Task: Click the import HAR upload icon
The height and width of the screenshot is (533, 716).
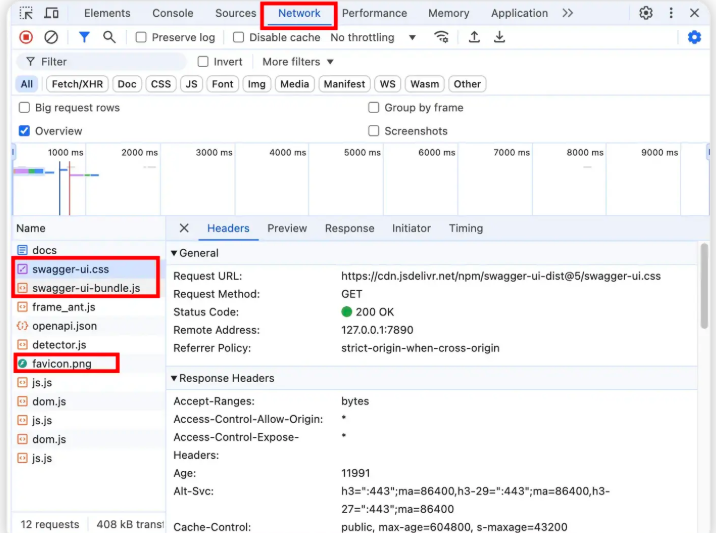Action: [x=474, y=37]
